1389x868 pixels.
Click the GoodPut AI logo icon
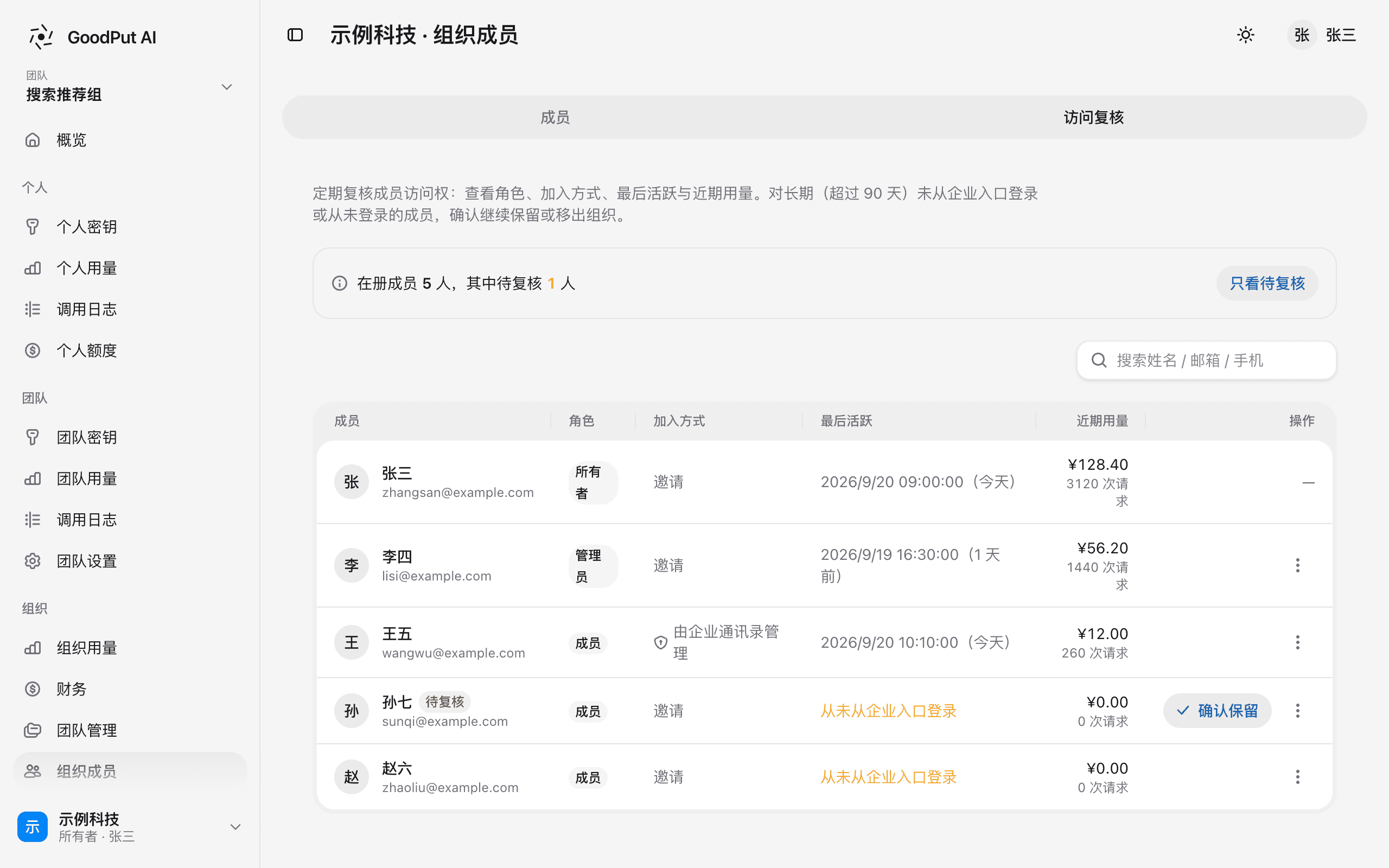click(x=41, y=37)
